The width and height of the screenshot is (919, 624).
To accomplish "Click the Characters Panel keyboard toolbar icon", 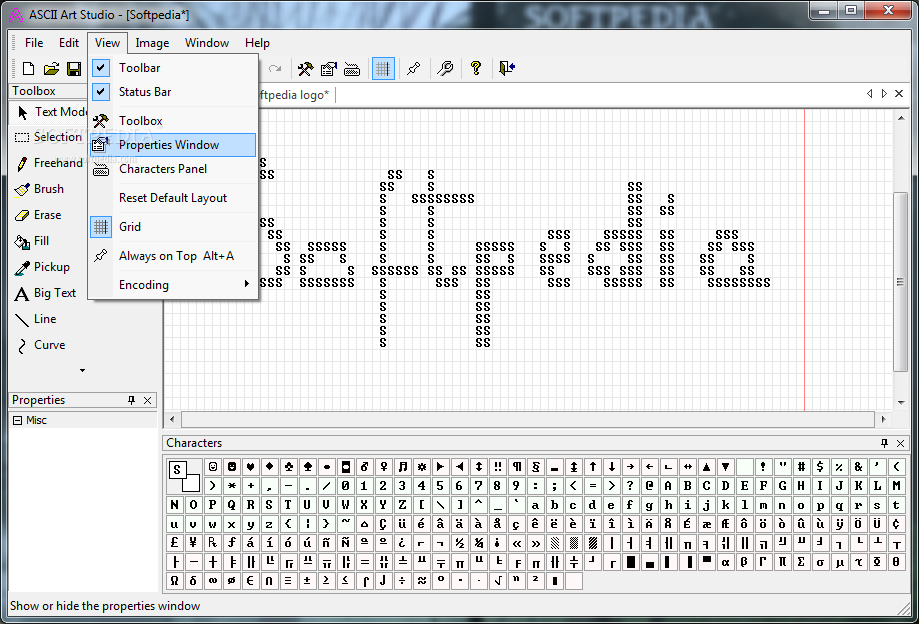I will [352, 69].
